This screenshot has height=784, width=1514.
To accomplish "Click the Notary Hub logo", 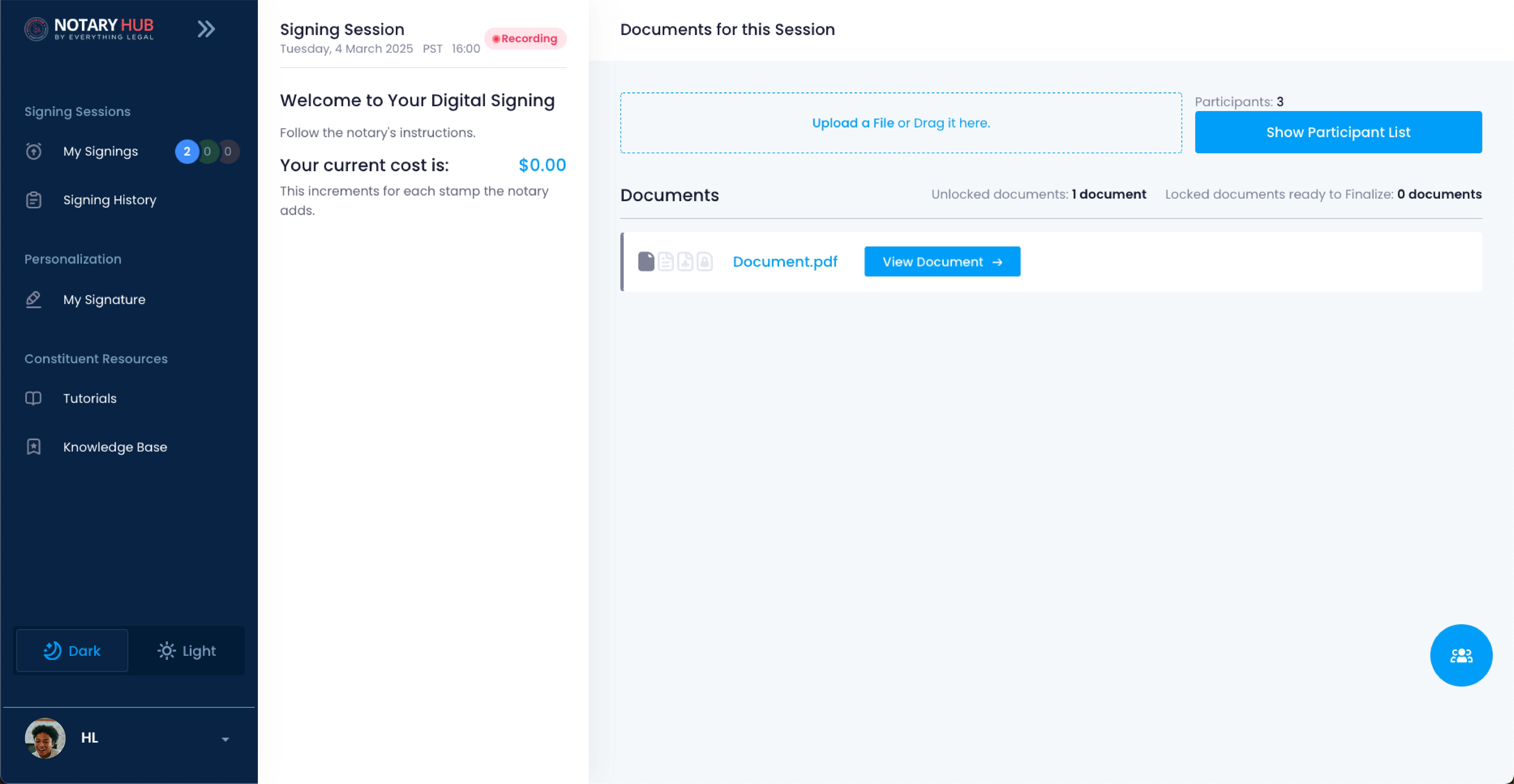I will [89, 29].
